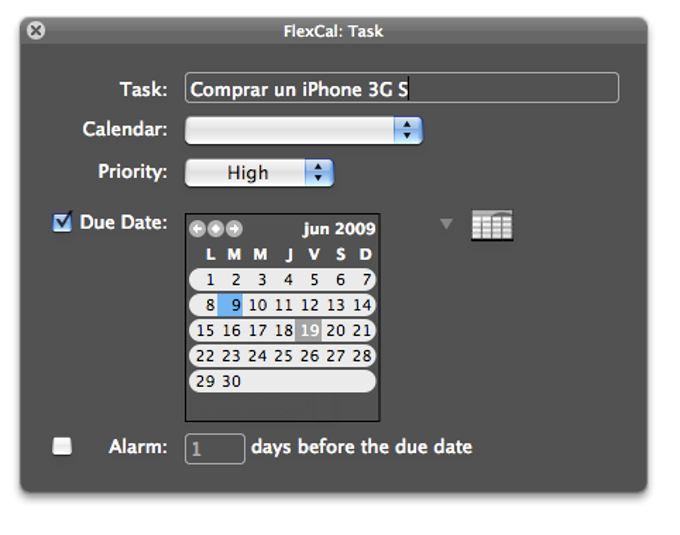Select June 9 in the calendar
Image resolution: width=680 pixels, height=535 pixels.
(235, 305)
